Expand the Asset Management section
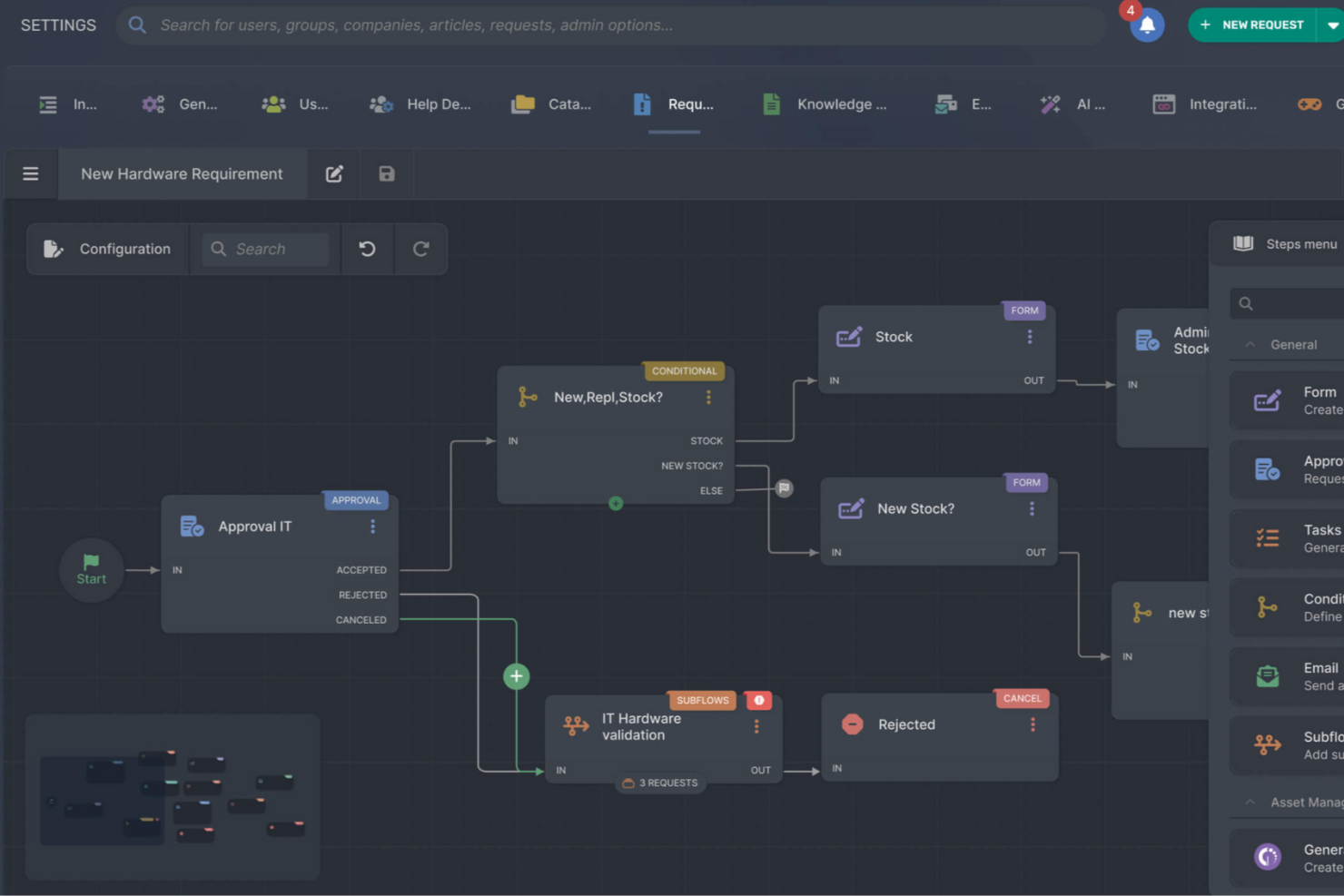 coord(1250,802)
